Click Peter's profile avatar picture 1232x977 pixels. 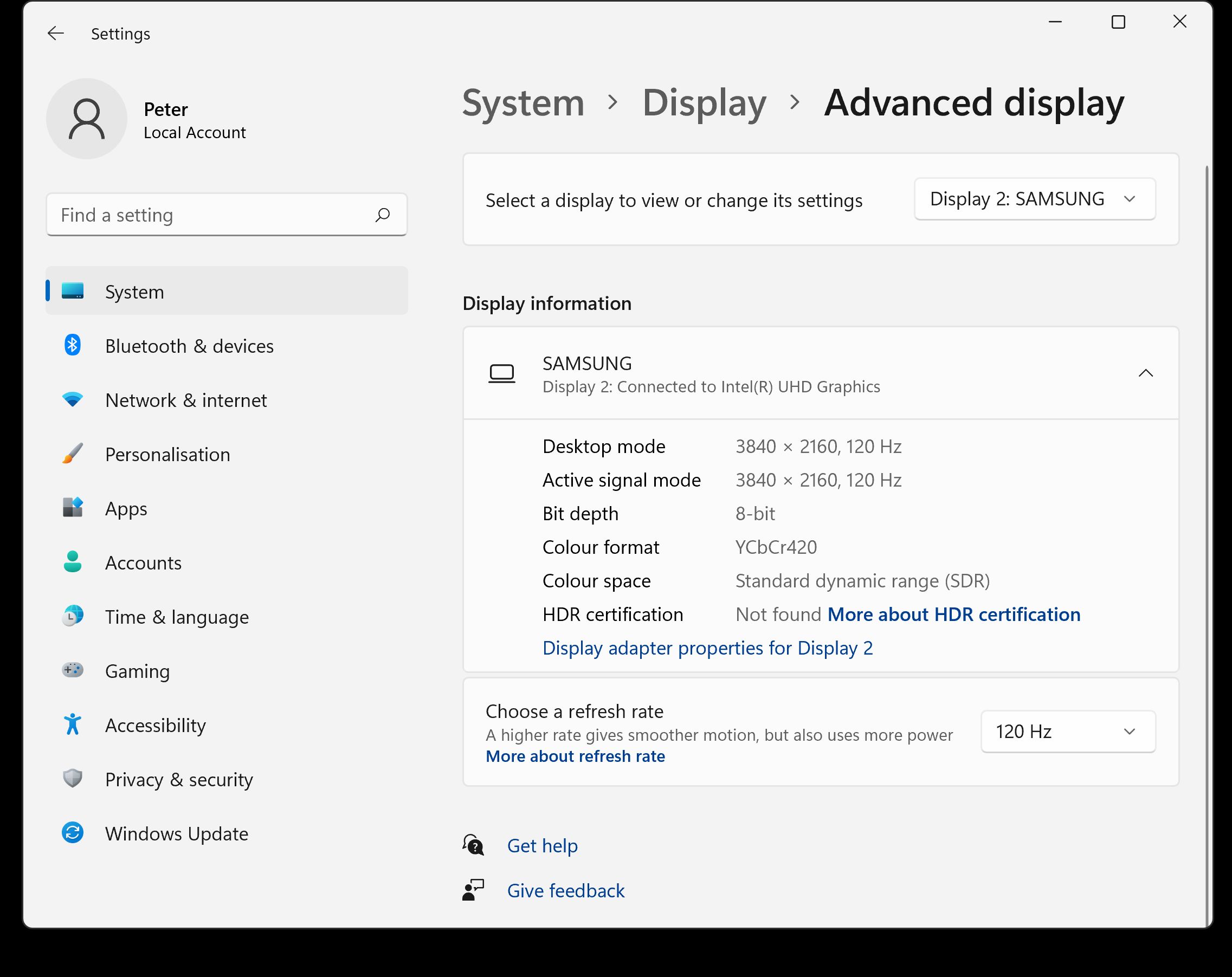[x=86, y=119]
